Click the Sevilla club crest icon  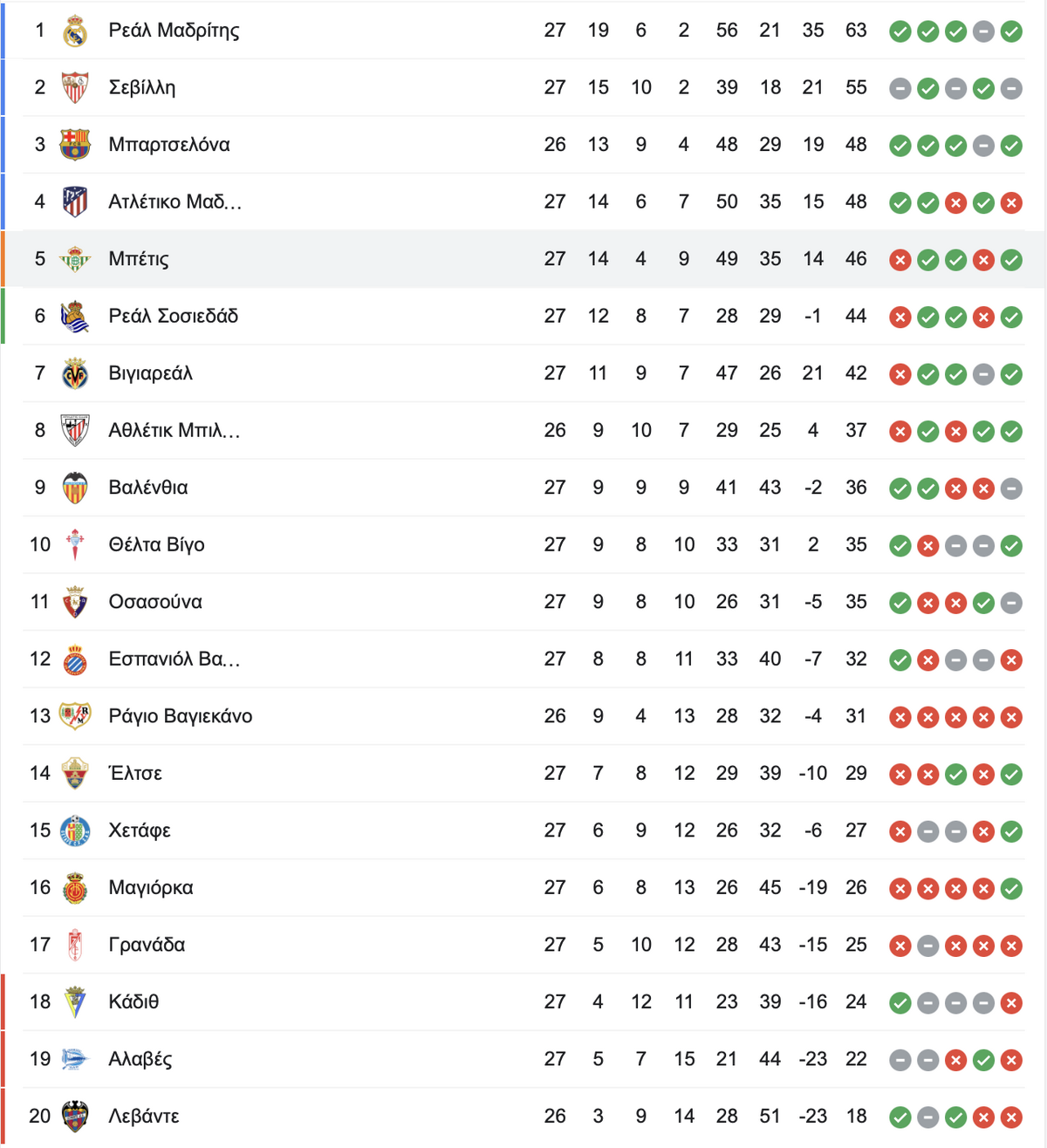pyautogui.click(x=75, y=88)
